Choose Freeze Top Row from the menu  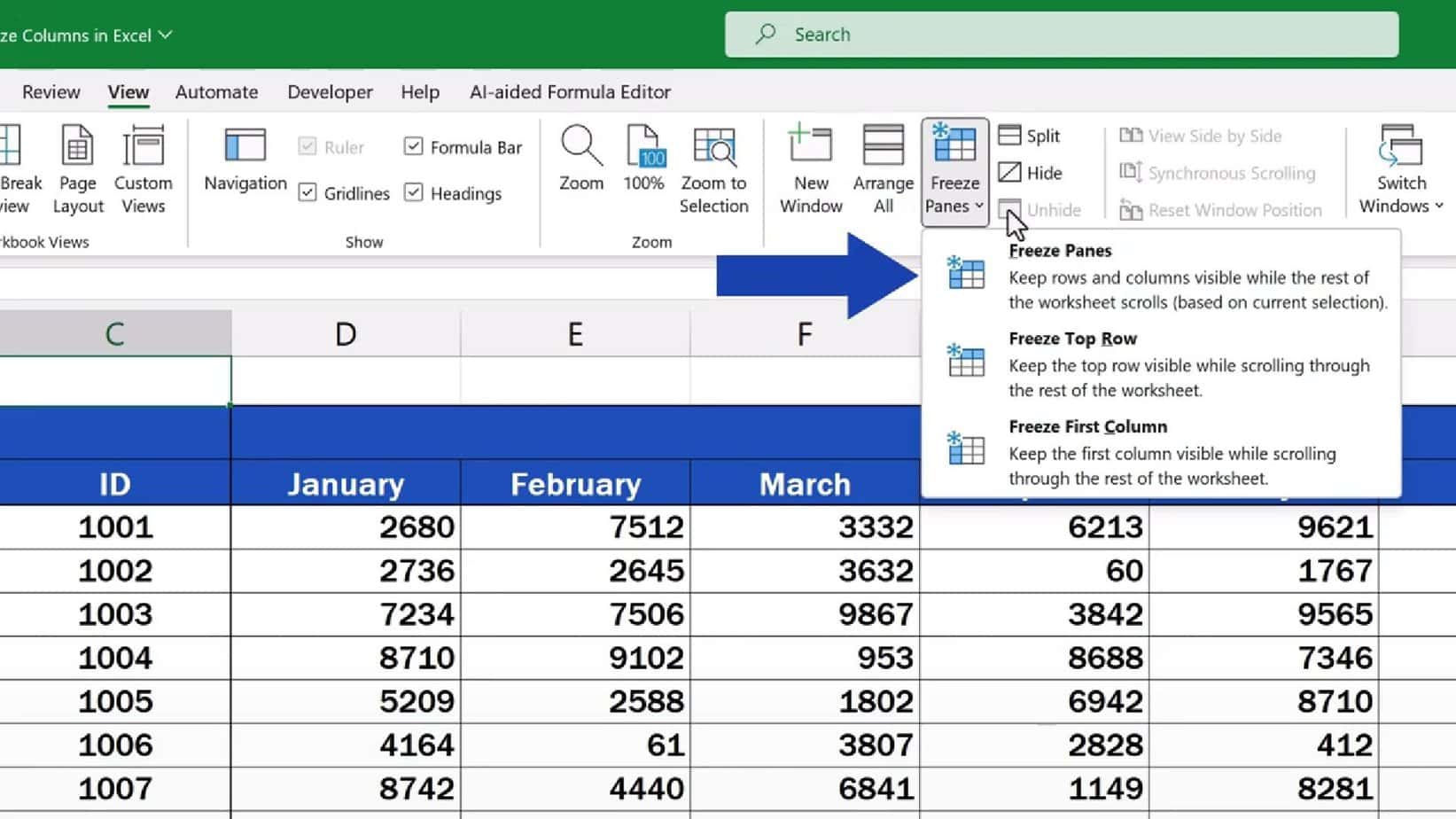coord(1071,338)
